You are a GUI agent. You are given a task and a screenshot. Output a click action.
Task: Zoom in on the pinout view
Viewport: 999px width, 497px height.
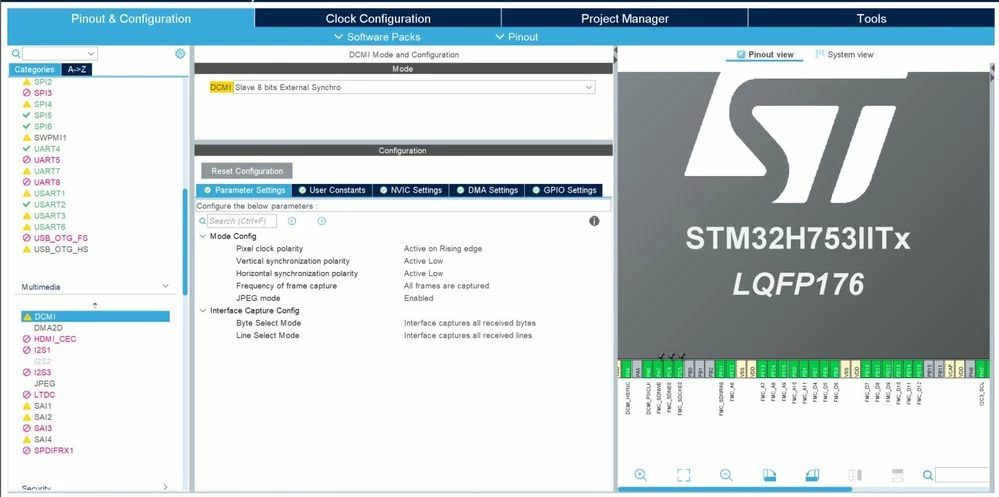(640, 475)
